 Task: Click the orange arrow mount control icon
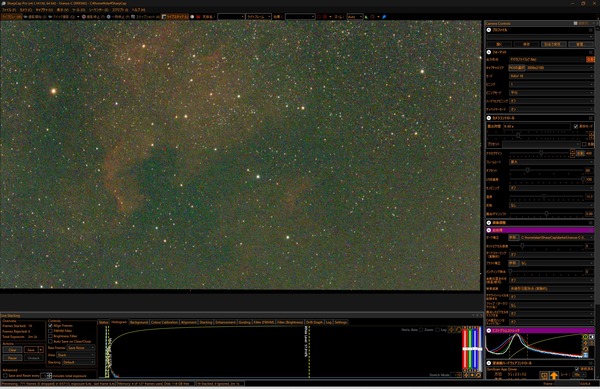[x=554, y=376]
